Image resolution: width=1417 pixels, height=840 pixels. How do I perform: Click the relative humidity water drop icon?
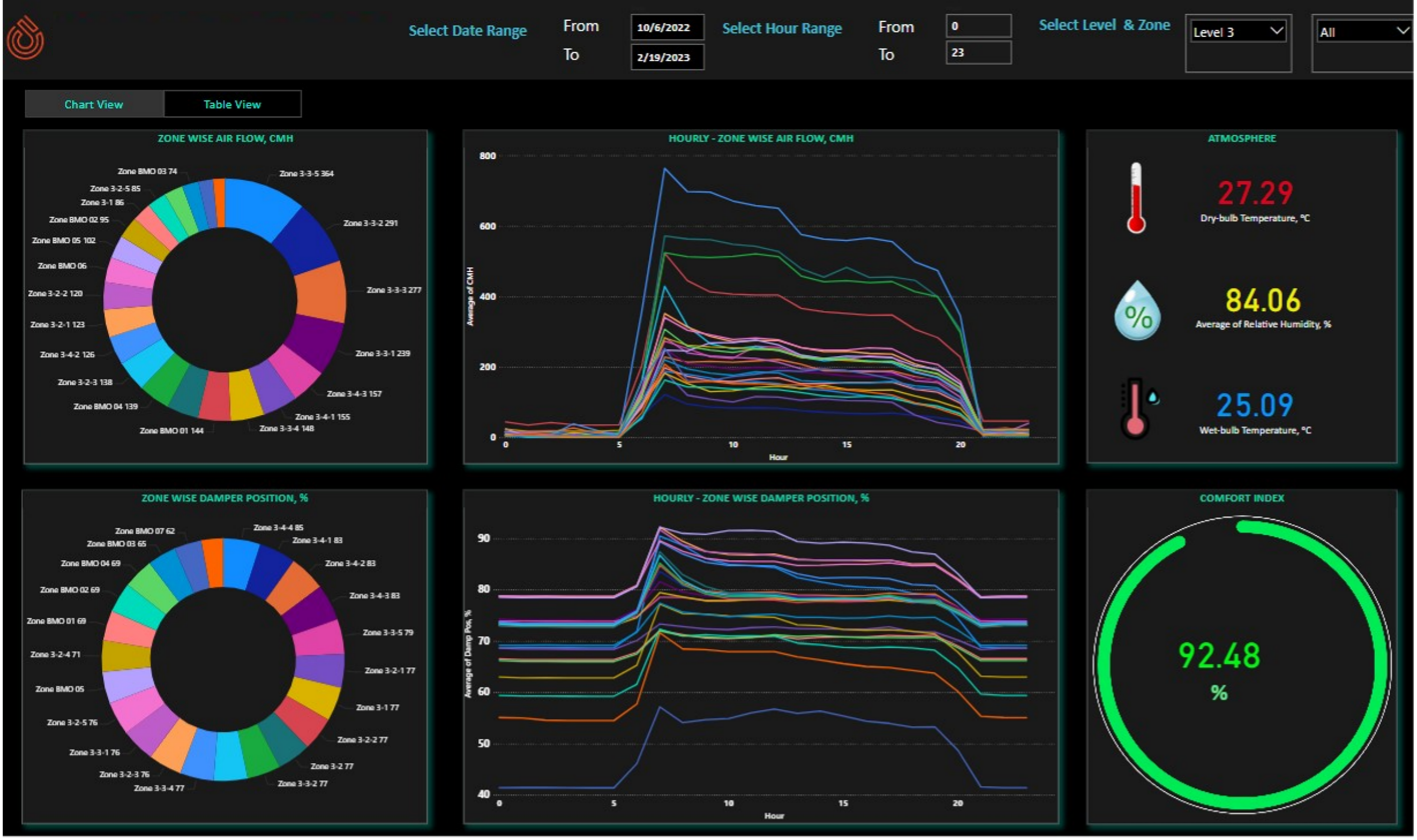tap(1137, 312)
